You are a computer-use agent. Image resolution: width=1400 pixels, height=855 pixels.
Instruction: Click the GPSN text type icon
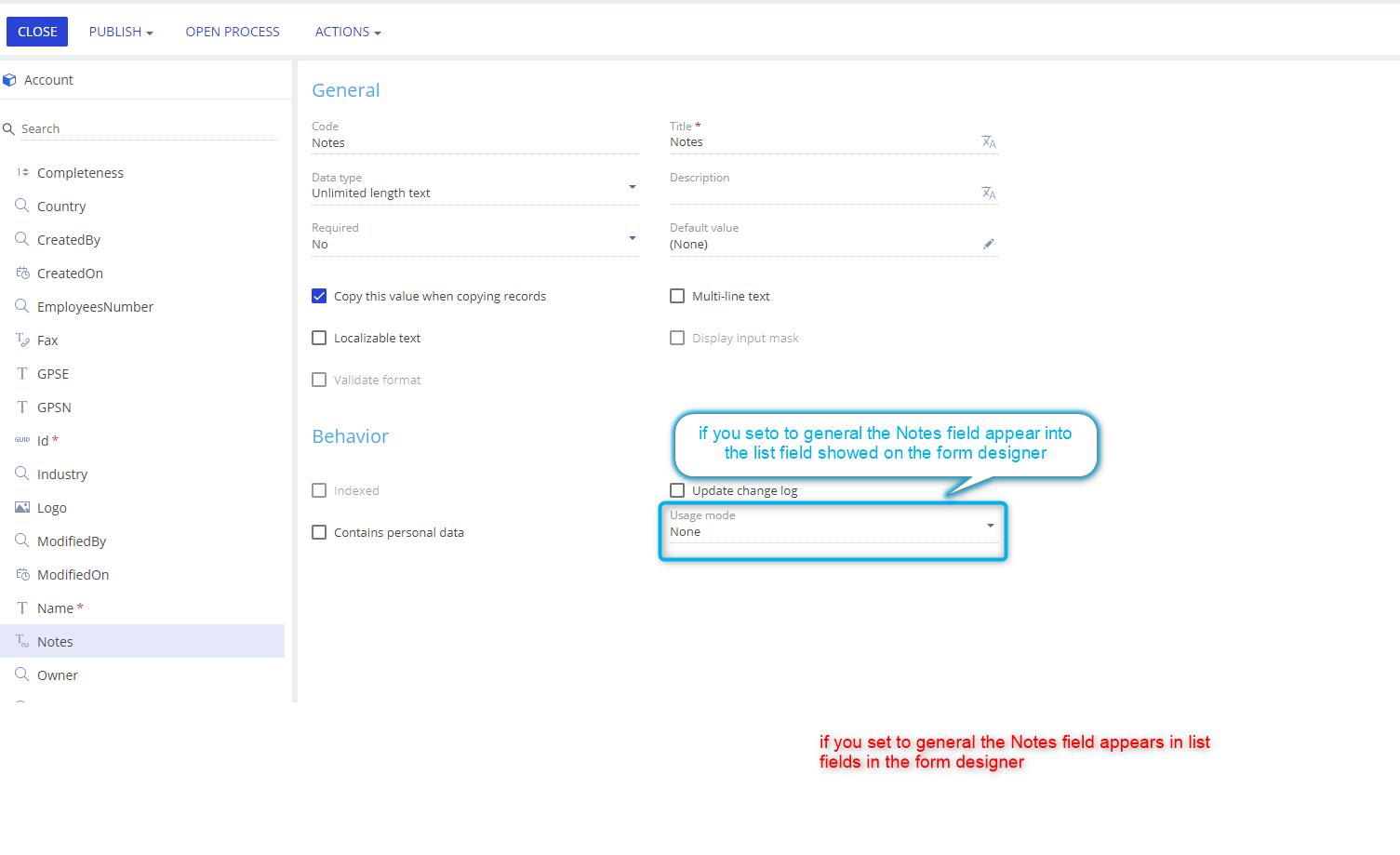[22, 407]
